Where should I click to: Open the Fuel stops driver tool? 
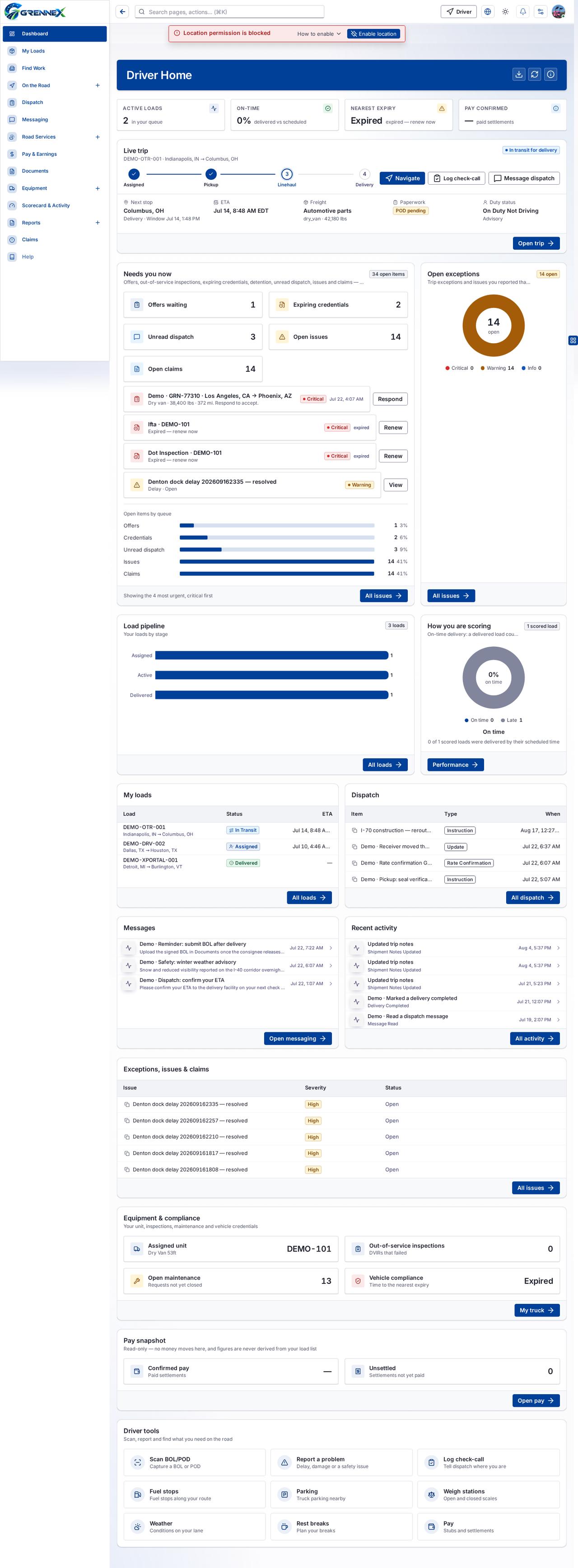(x=195, y=1494)
